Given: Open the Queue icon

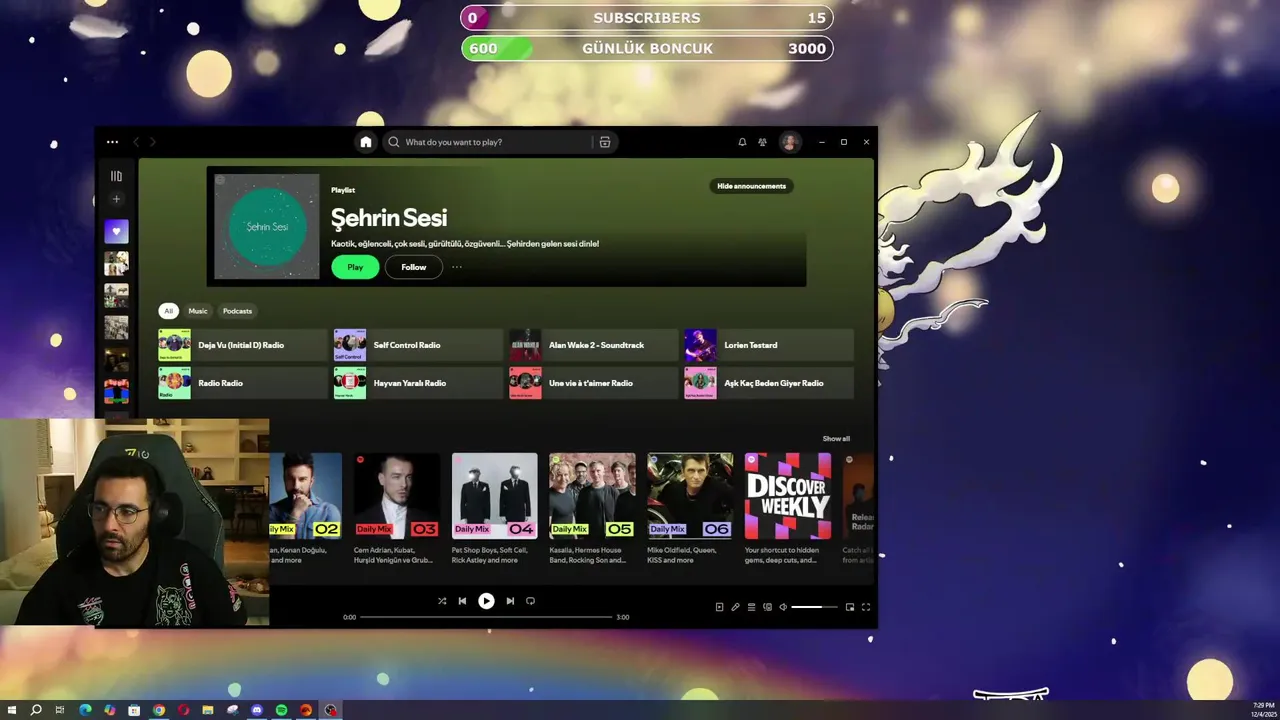Looking at the screenshot, I should coord(751,607).
